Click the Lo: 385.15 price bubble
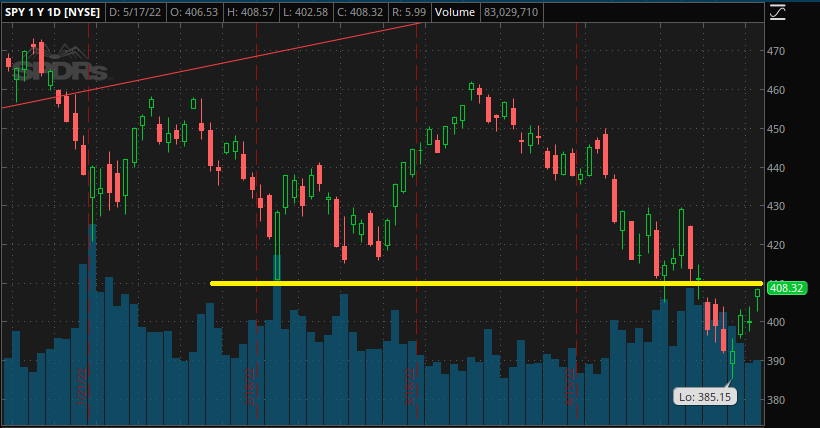 click(x=704, y=397)
